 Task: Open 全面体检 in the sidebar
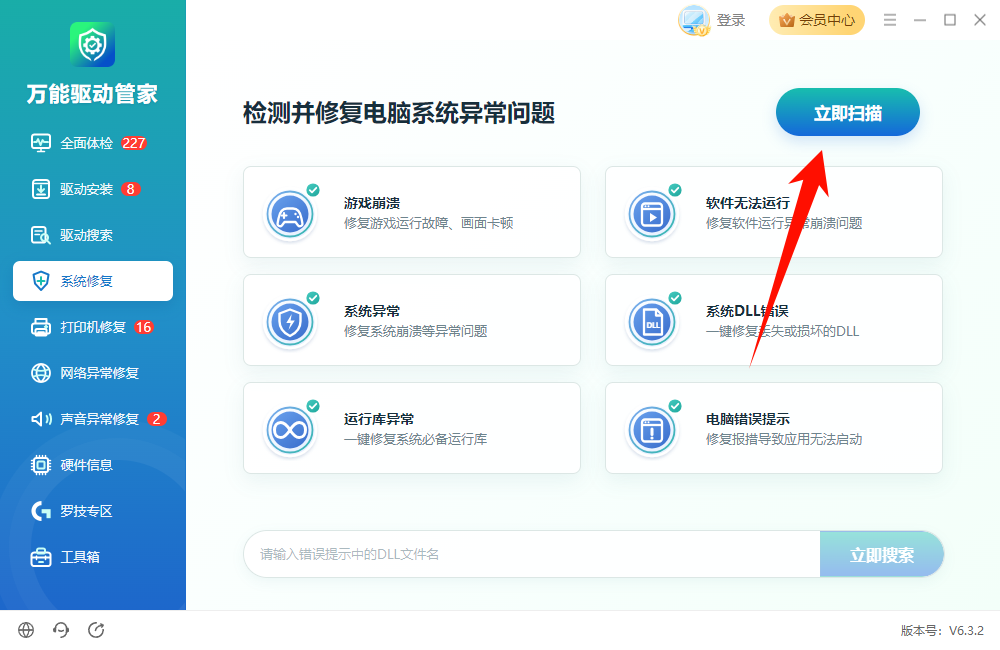(x=92, y=143)
